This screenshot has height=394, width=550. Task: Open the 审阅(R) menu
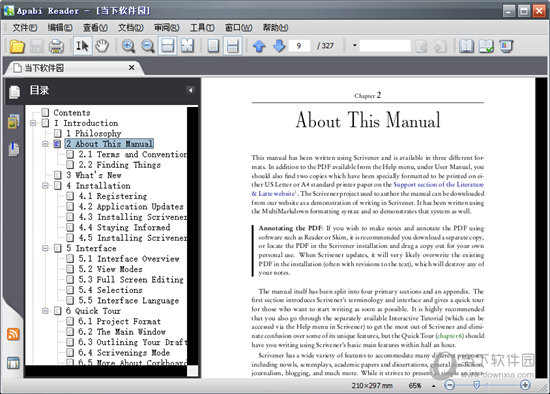pyautogui.click(x=167, y=27)
